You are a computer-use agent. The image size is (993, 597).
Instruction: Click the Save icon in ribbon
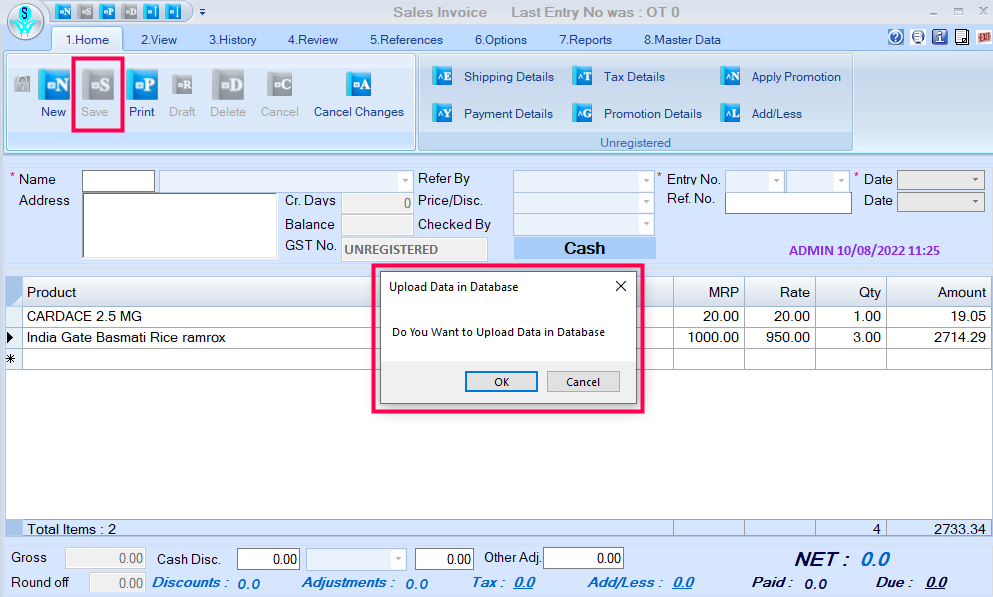coord(97,86)
